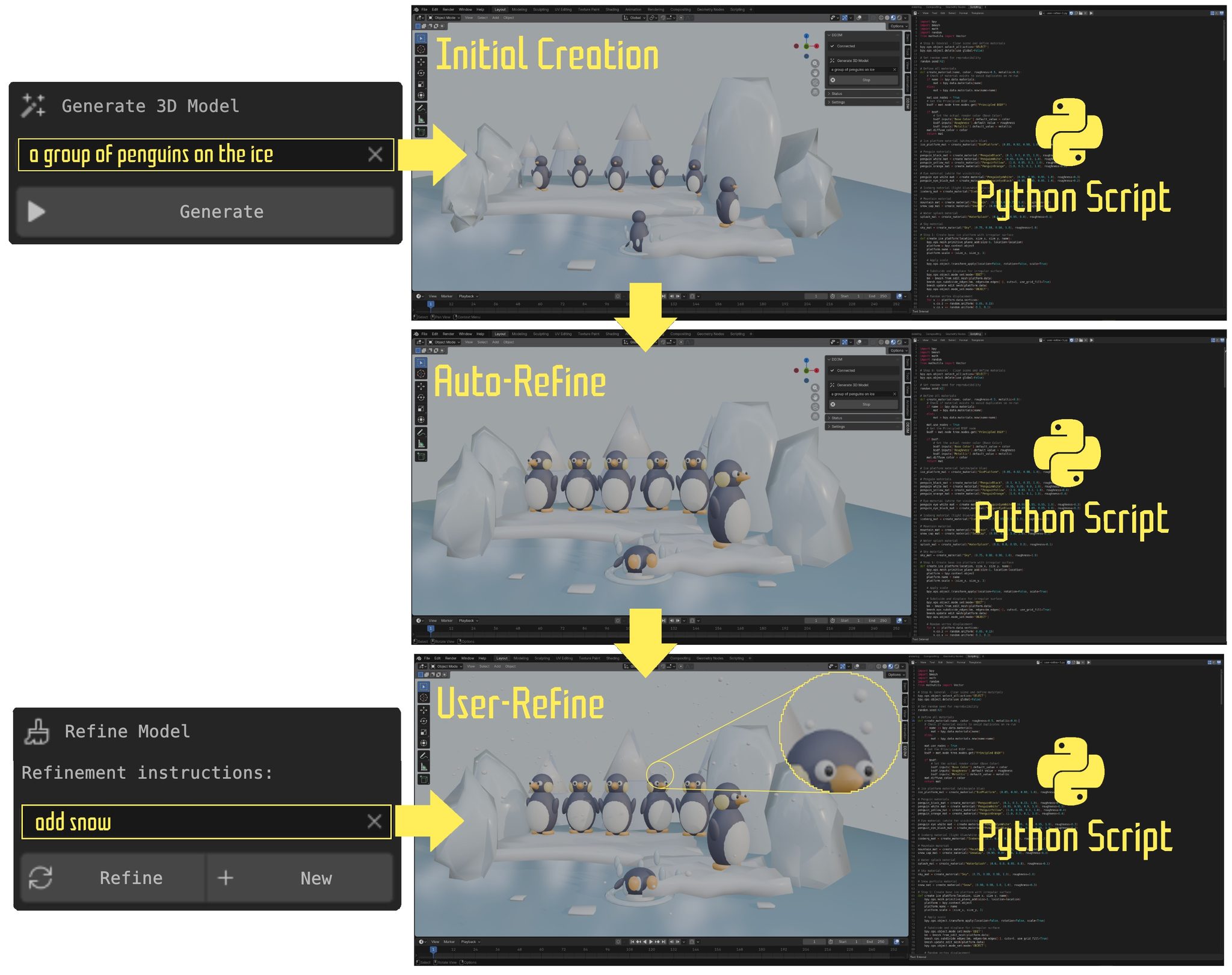1232x975 pixels.
Task: Select the Measure tool in Initial Creation viewport
Action: [421, 119]
